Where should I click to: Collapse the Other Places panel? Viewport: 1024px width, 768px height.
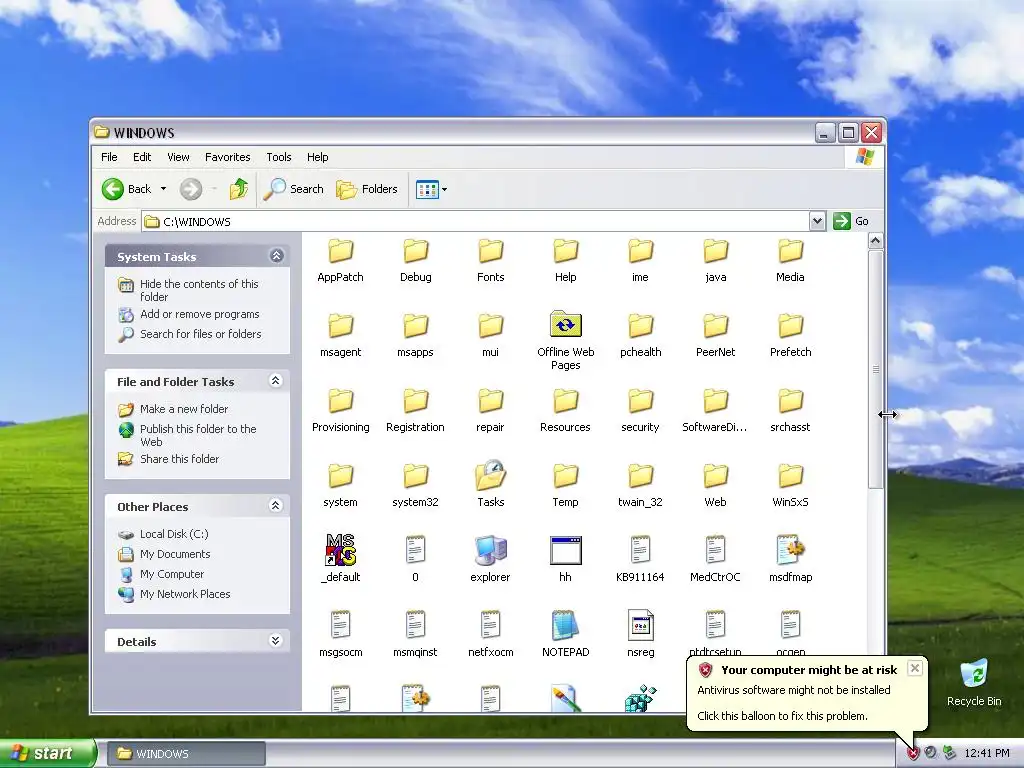point(276,505)
